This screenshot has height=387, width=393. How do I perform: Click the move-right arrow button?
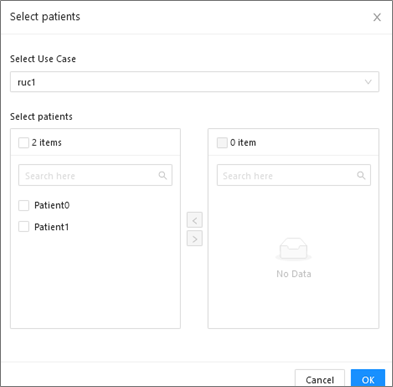pos(195,239)
